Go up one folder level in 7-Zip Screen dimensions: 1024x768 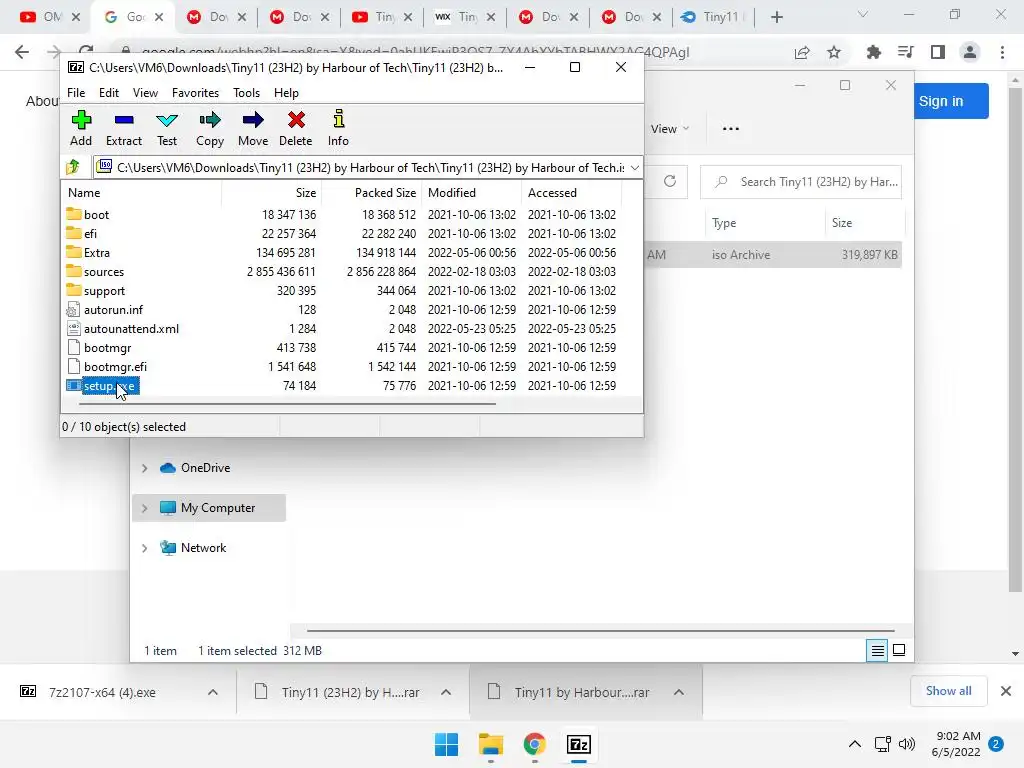click(x=73, y=167)
